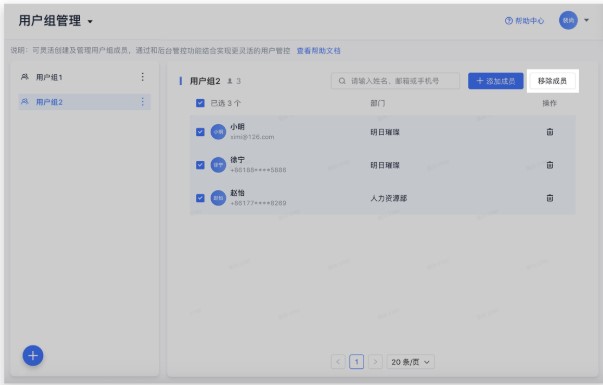Click the name 赵怡
The image size is (603, 385).
point(237,193)
